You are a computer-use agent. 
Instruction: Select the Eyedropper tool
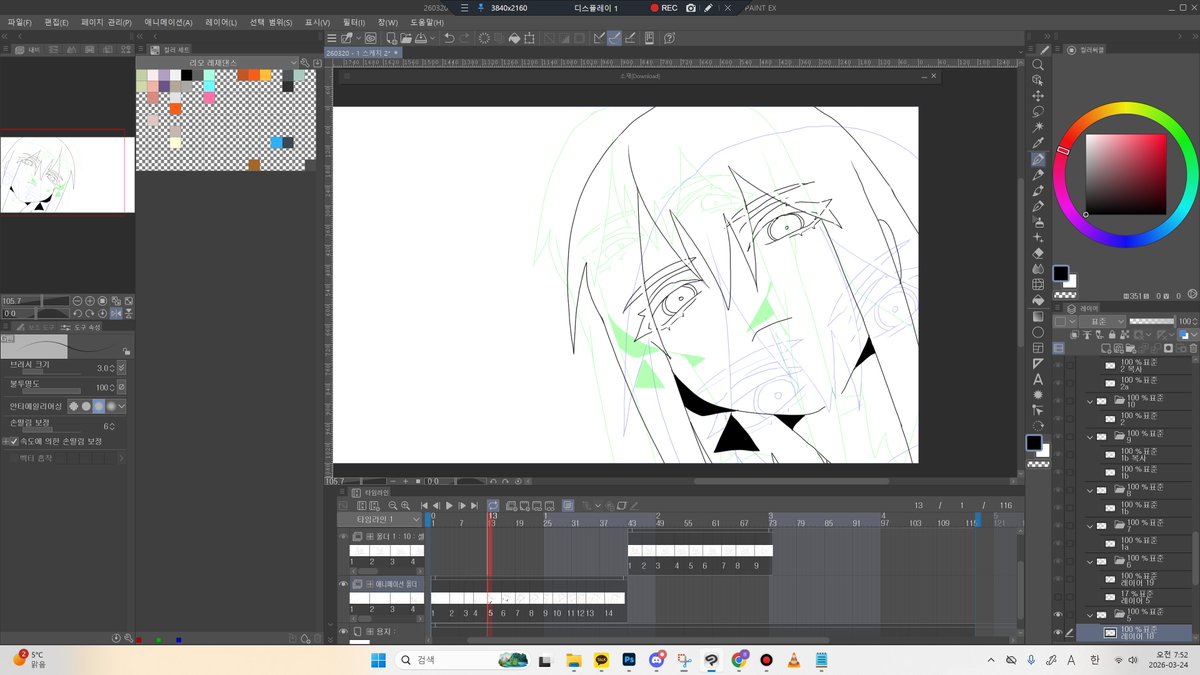tap(1038, 143)
